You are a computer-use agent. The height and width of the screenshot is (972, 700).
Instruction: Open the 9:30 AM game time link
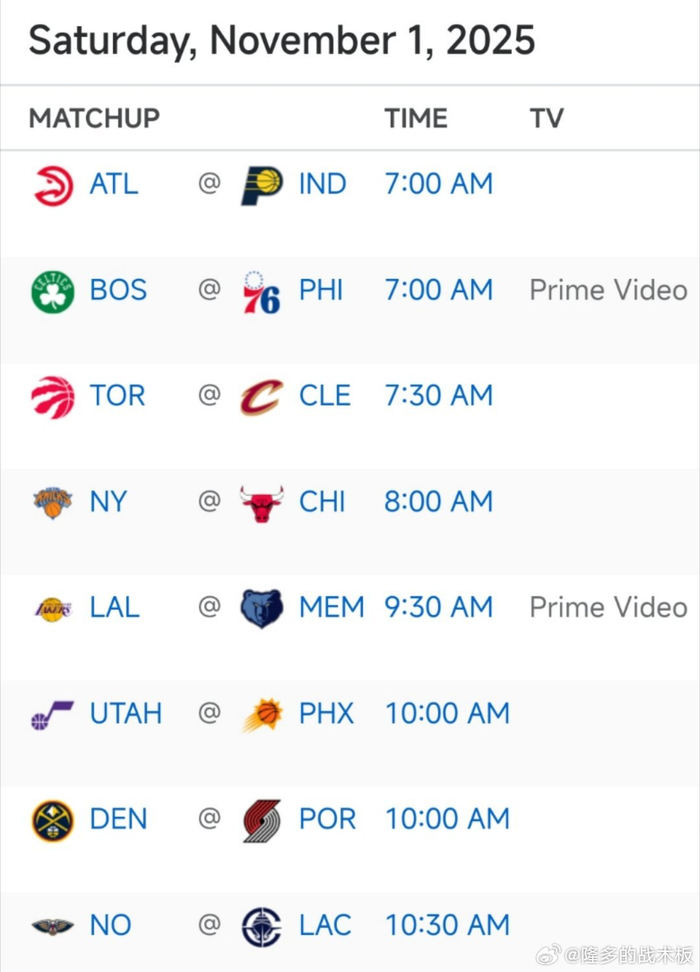click(438, 607)
